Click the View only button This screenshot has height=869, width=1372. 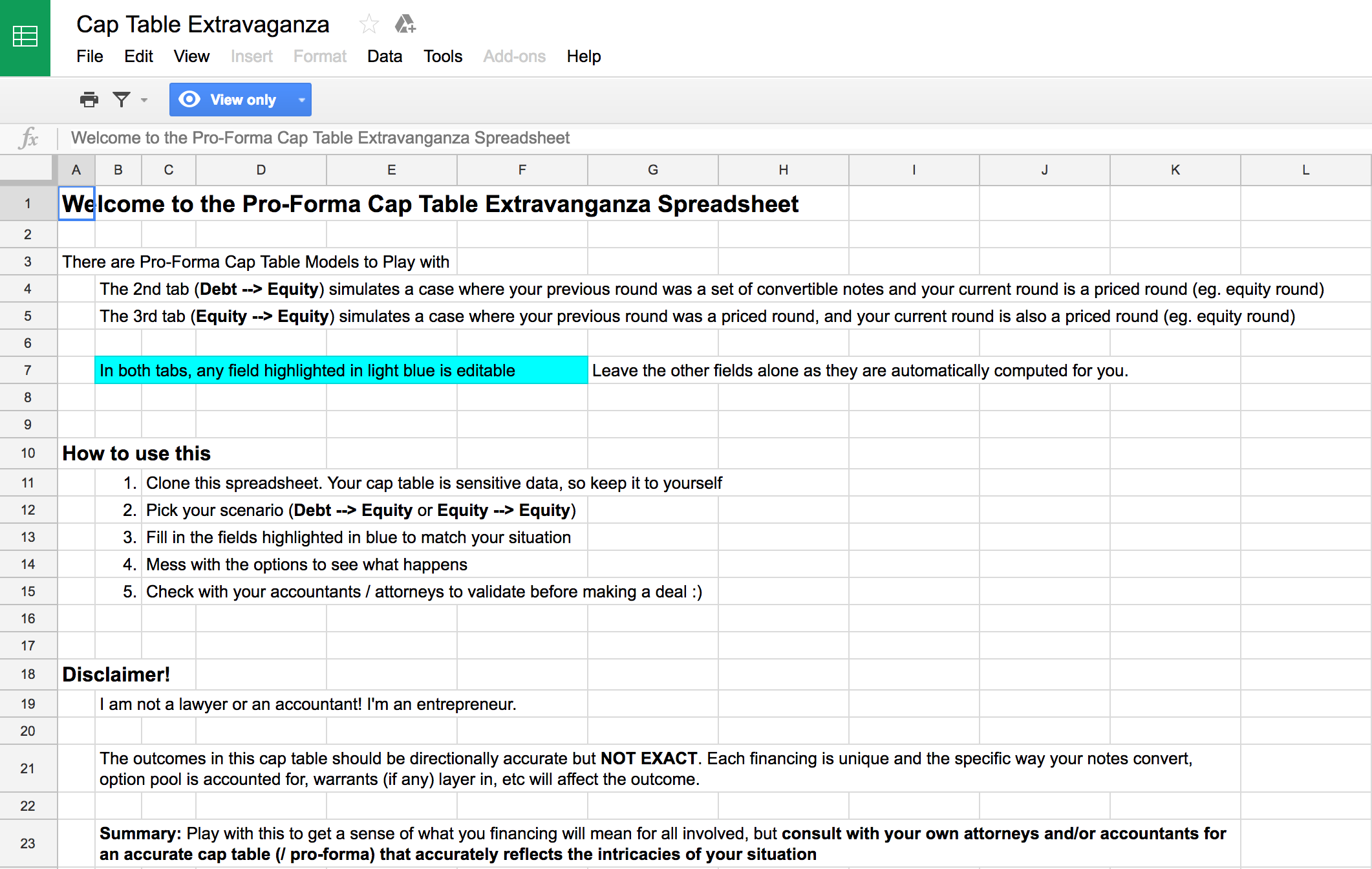[242, 100]
